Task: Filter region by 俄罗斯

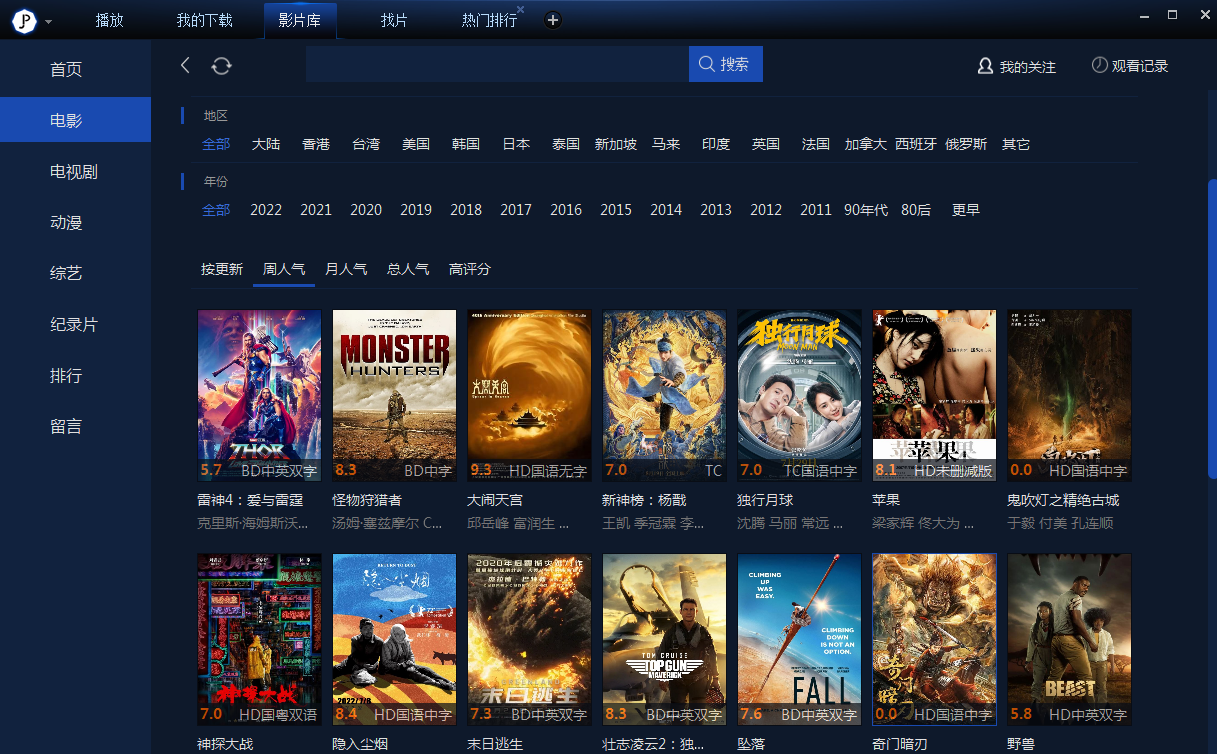Action: (966, 144)
